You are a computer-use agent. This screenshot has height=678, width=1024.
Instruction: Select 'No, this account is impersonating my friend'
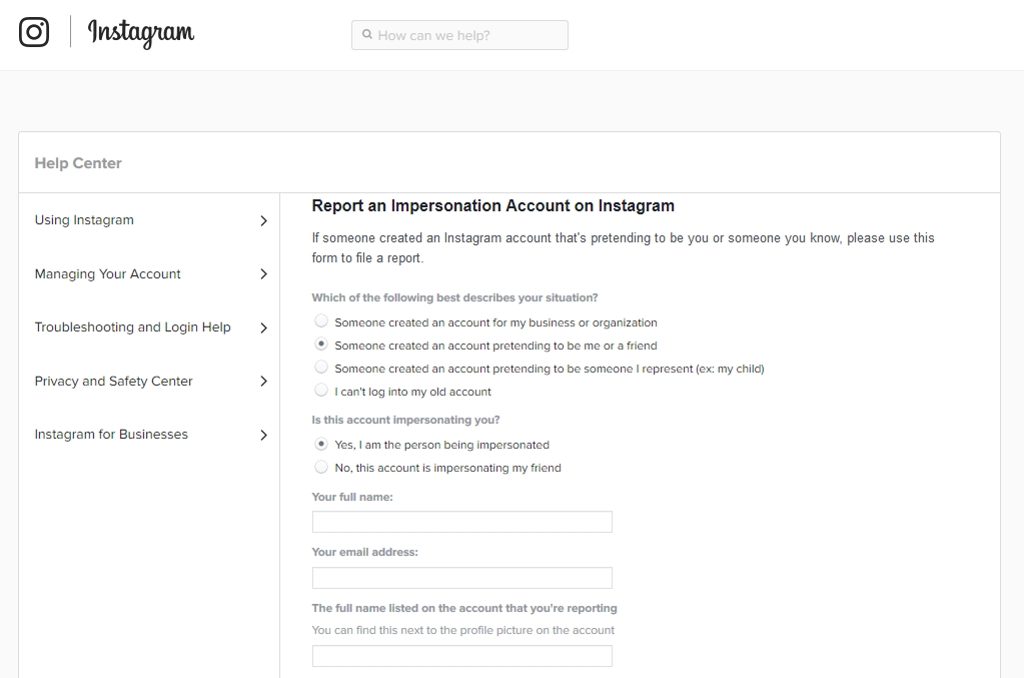click(x=321, y=467)
